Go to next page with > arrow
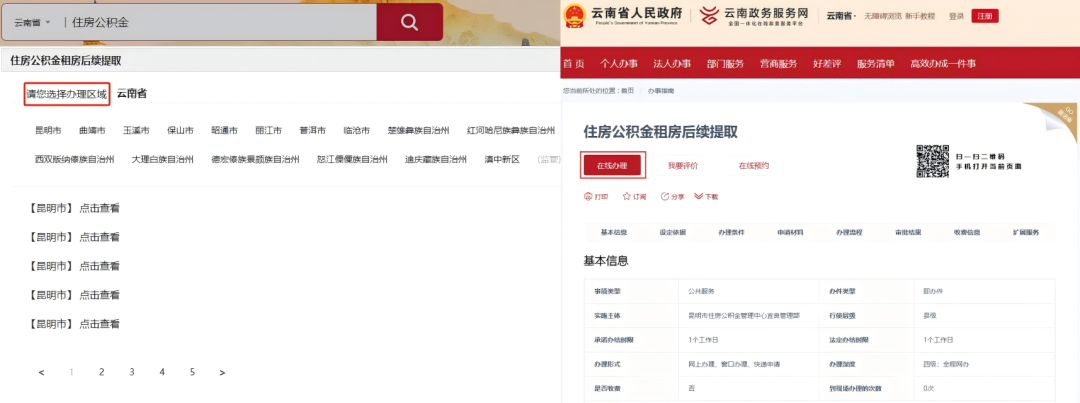Image resolution: width=1080 pixels, height=403 pixels. [222, 373]
